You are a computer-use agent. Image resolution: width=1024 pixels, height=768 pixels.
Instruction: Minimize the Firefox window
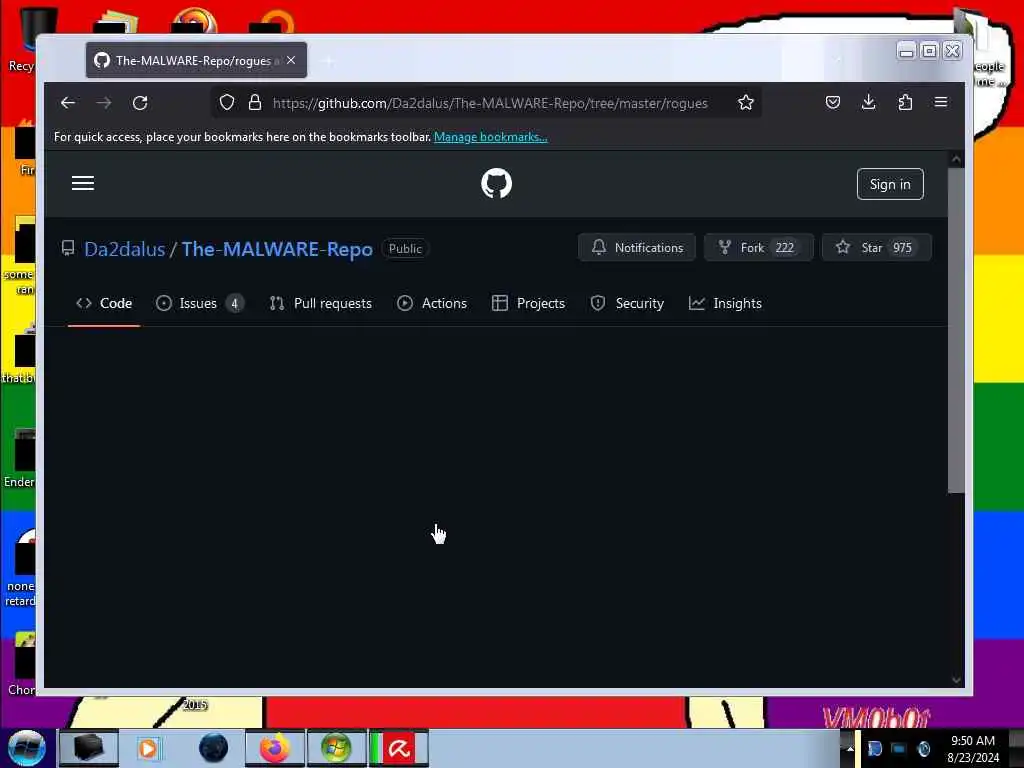(906, 51)
